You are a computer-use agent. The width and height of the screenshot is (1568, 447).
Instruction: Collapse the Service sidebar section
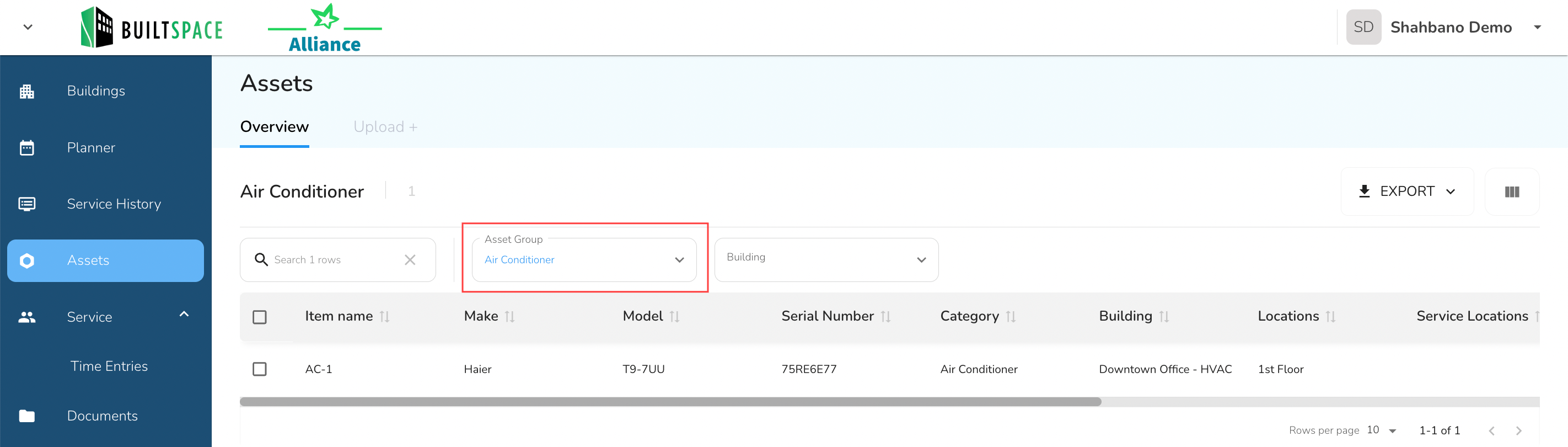(185, 314)
